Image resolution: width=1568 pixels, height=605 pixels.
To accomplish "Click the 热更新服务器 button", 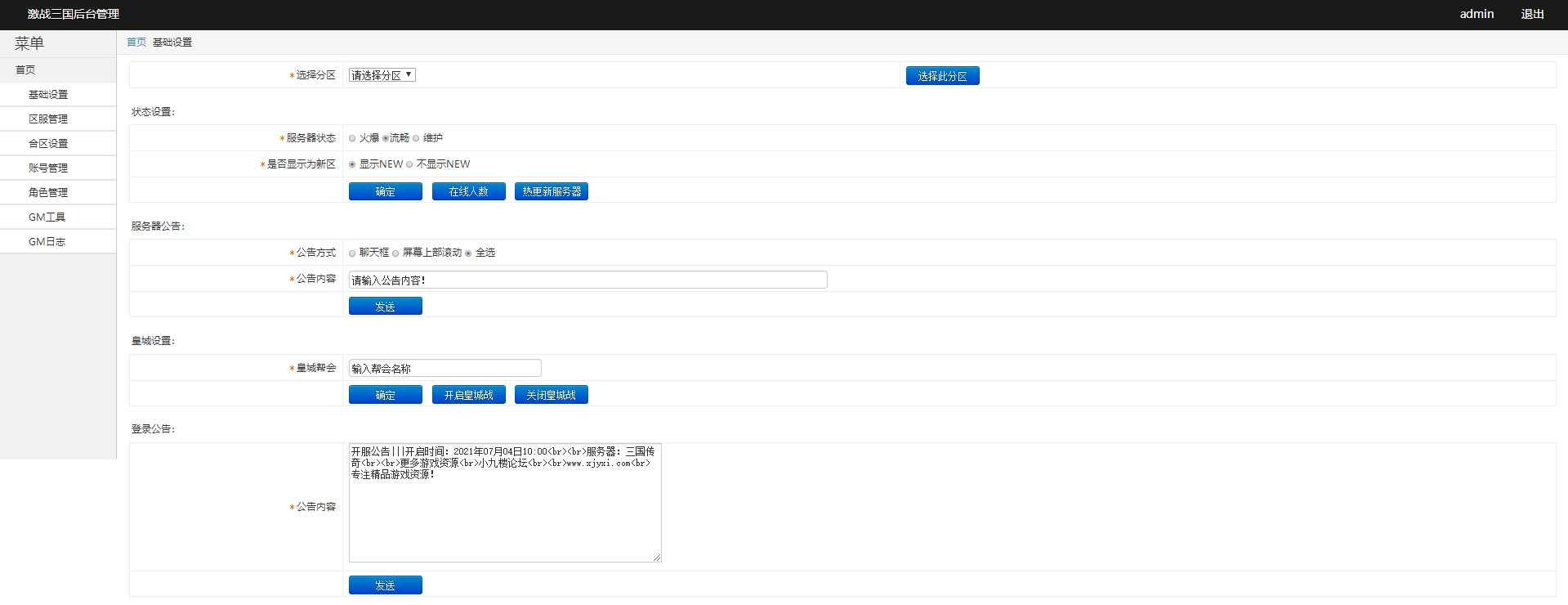I will click(x=551, y=191).
